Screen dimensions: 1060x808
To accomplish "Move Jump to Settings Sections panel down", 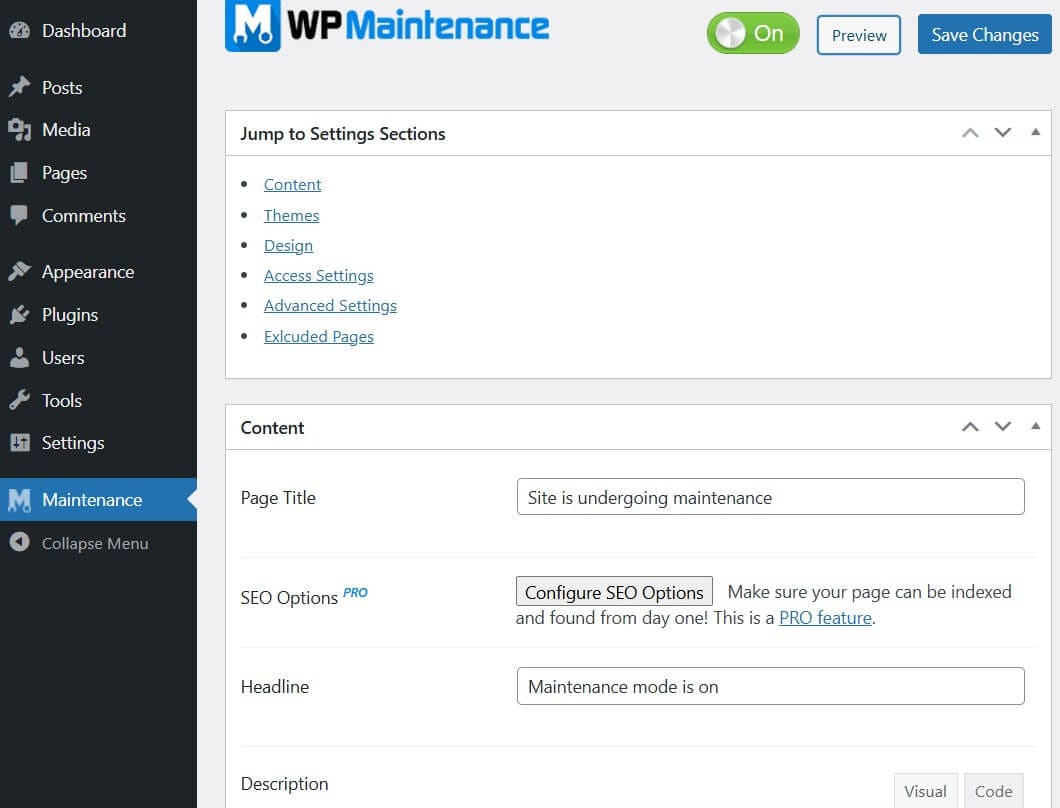I will click(1003, 133).
